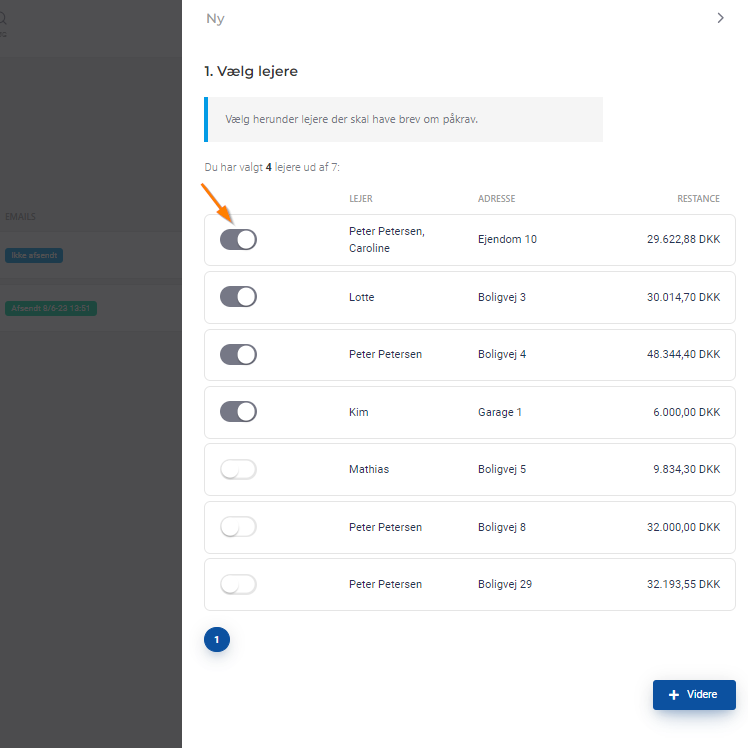
Task: Click the LEJER column header
Action: 360,199
